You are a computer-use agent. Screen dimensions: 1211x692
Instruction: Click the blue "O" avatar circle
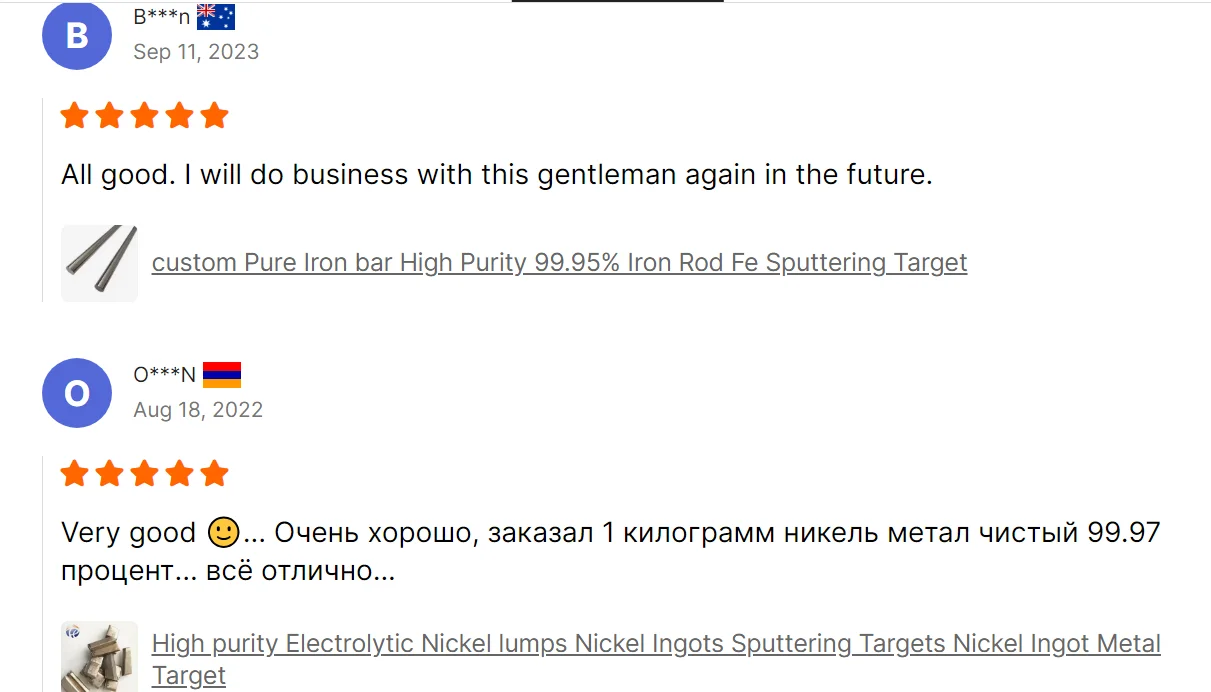(x=77, y=393)
